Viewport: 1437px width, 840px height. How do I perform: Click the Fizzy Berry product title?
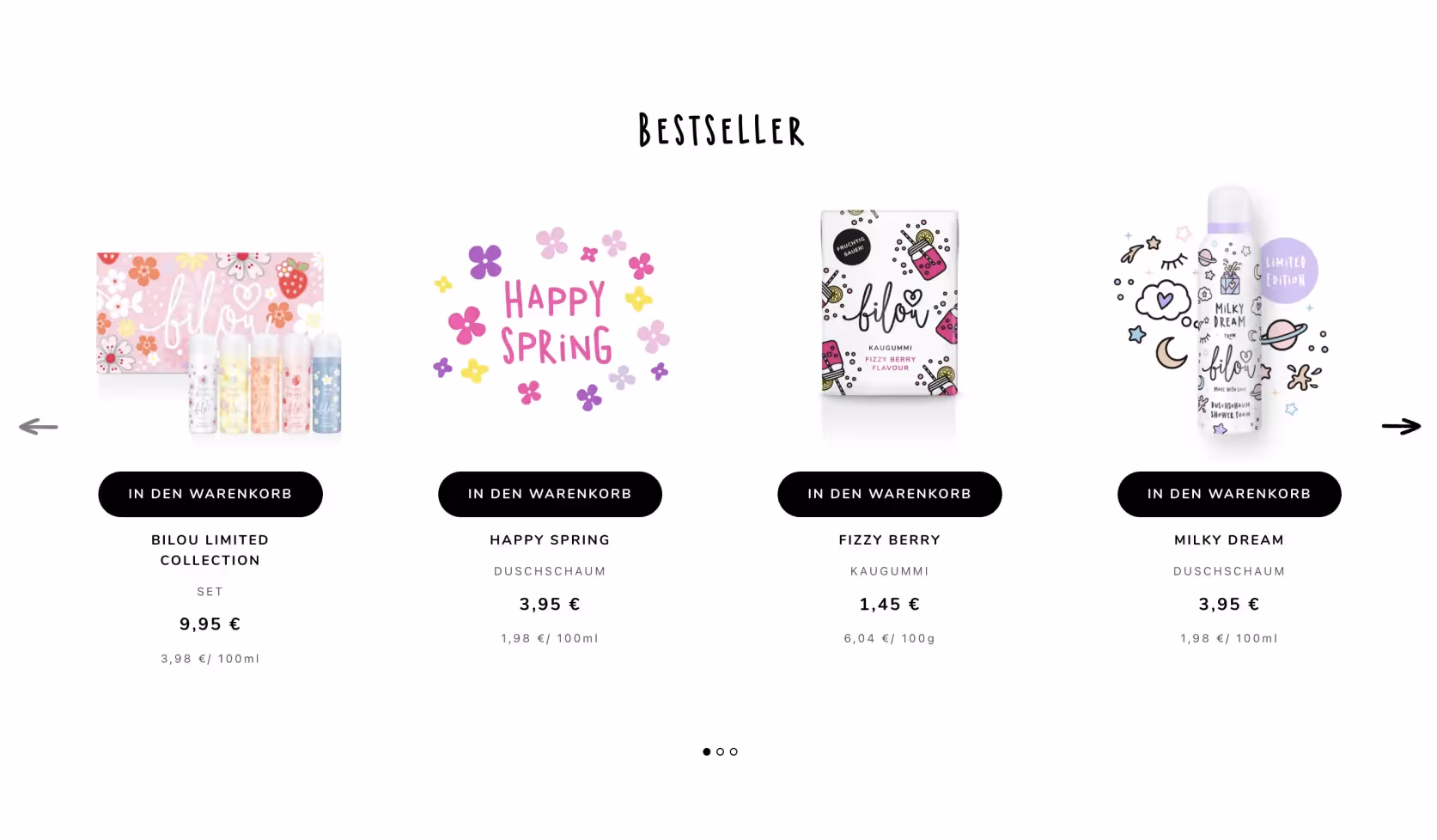pos(890,539)
